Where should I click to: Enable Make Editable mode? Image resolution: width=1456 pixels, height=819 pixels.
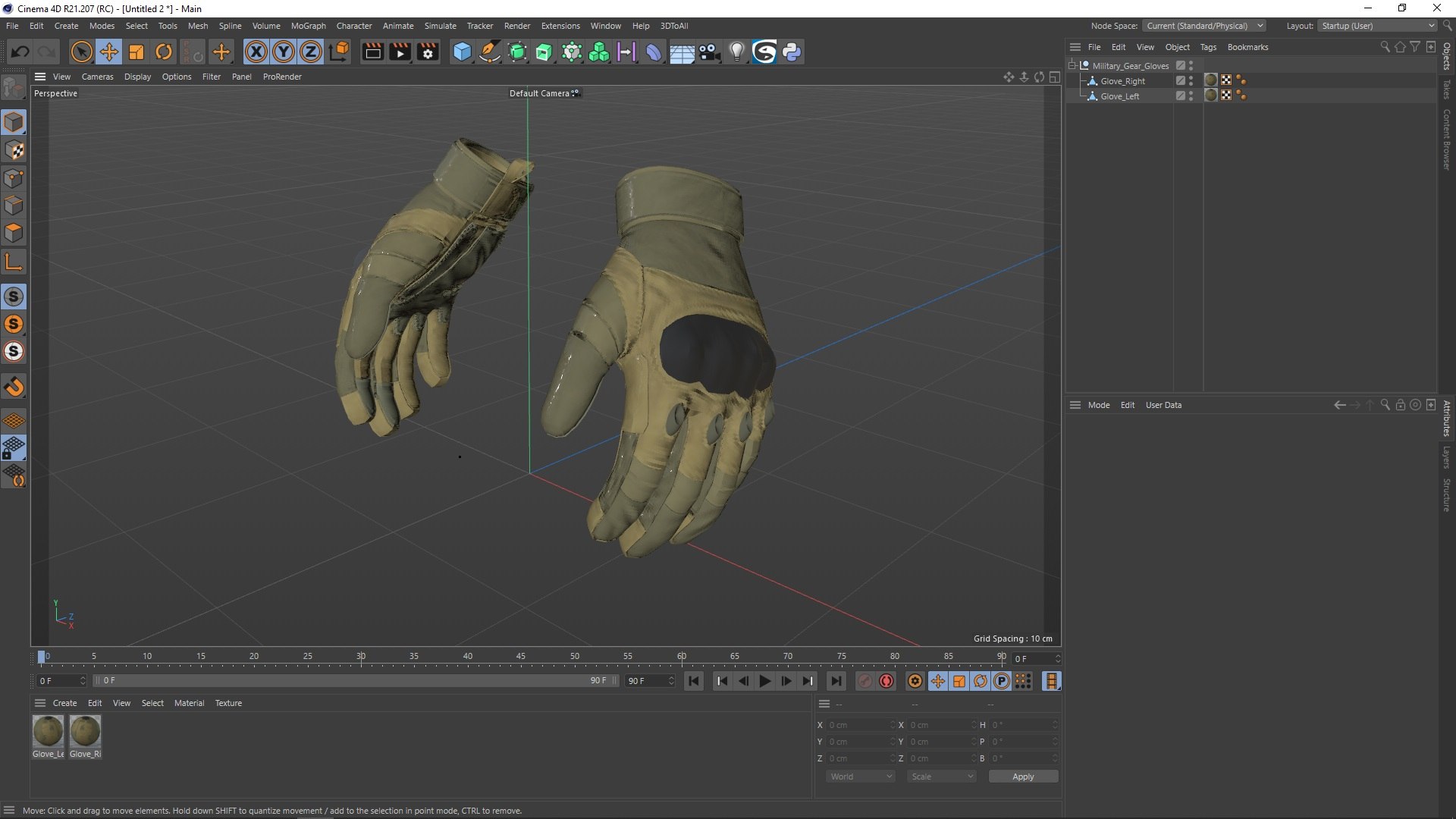(x=14, y=89)
